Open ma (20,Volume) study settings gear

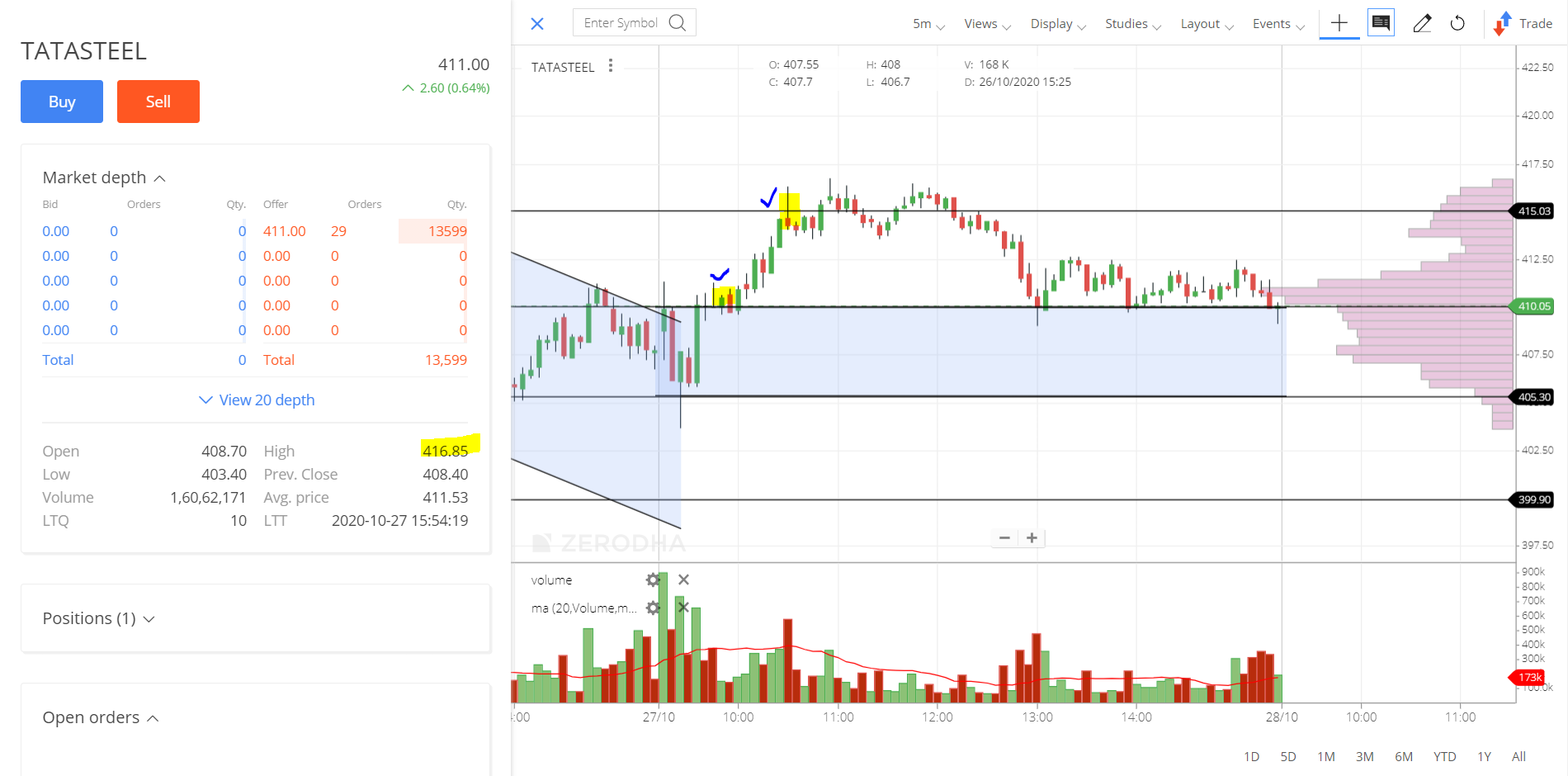tap(653, 608)
